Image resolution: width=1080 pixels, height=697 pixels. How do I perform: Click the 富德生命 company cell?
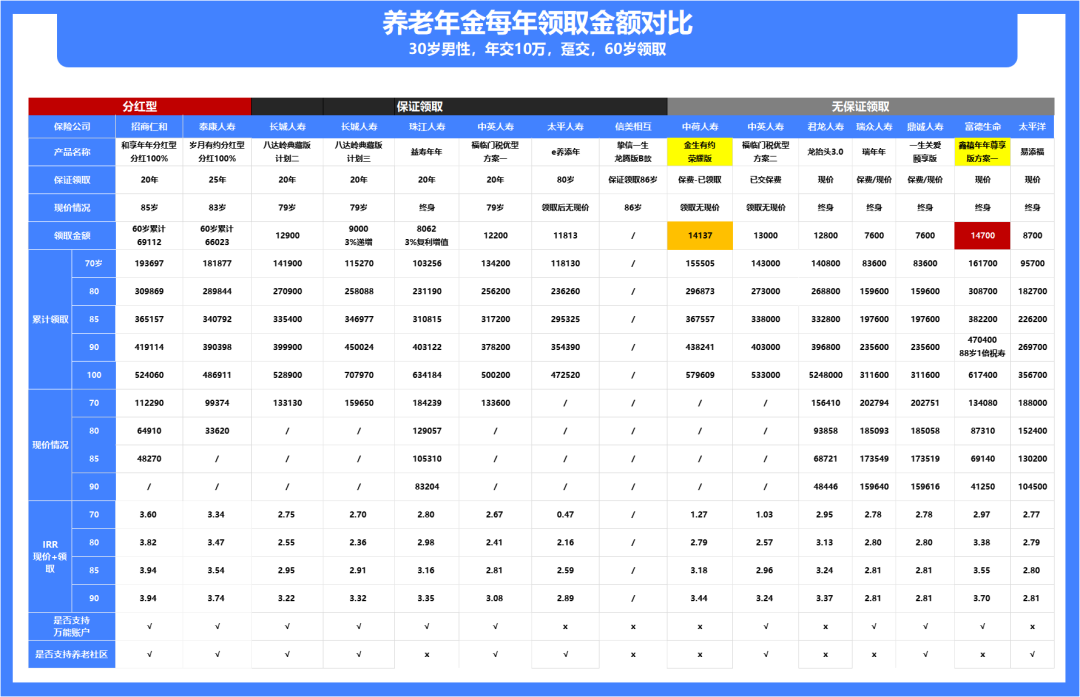pyautogui.click(x=982, y=127)
